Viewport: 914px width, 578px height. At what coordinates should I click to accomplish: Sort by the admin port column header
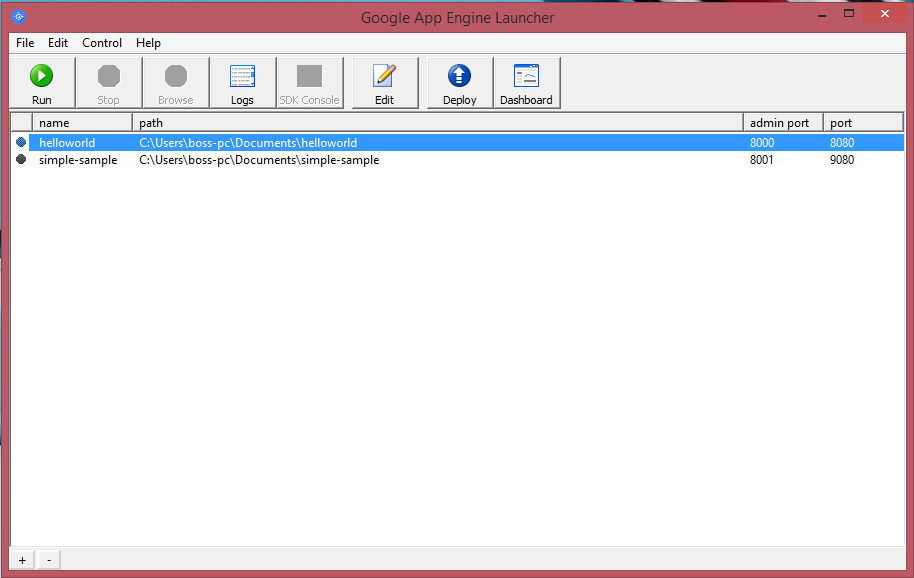783,122
